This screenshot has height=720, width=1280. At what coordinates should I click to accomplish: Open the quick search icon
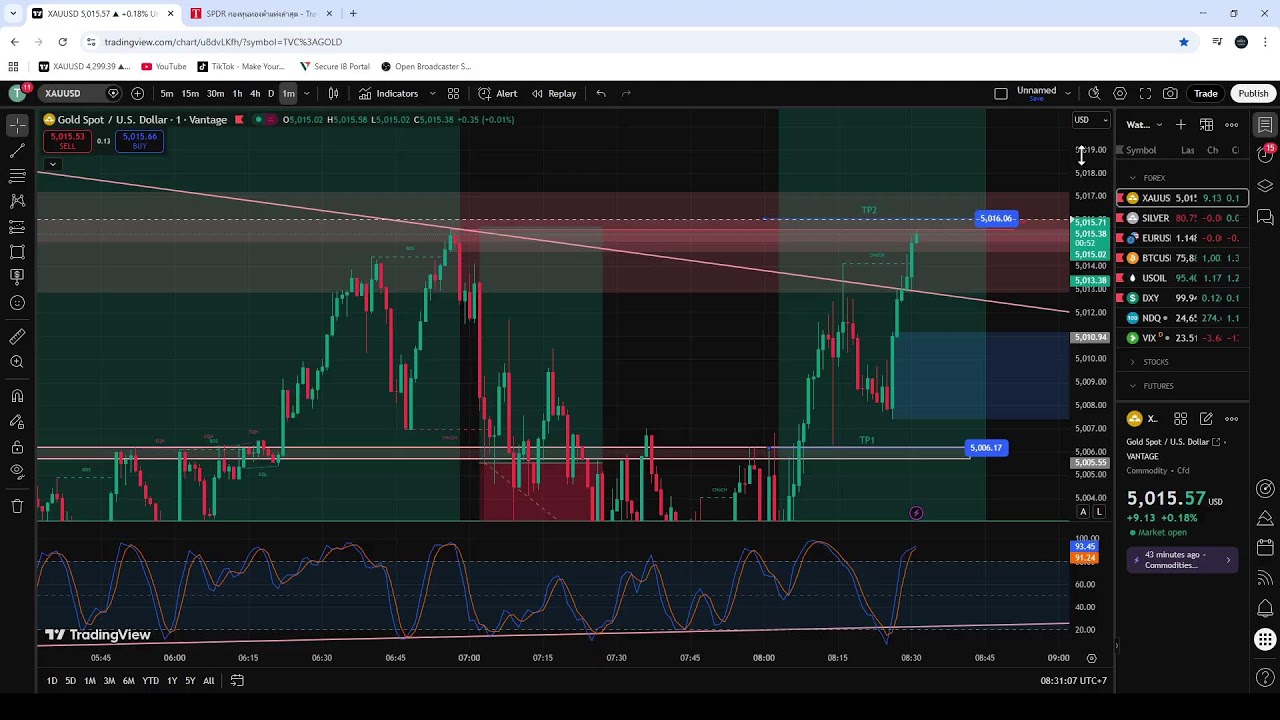pyautogui.click(x=1094, y=93)
